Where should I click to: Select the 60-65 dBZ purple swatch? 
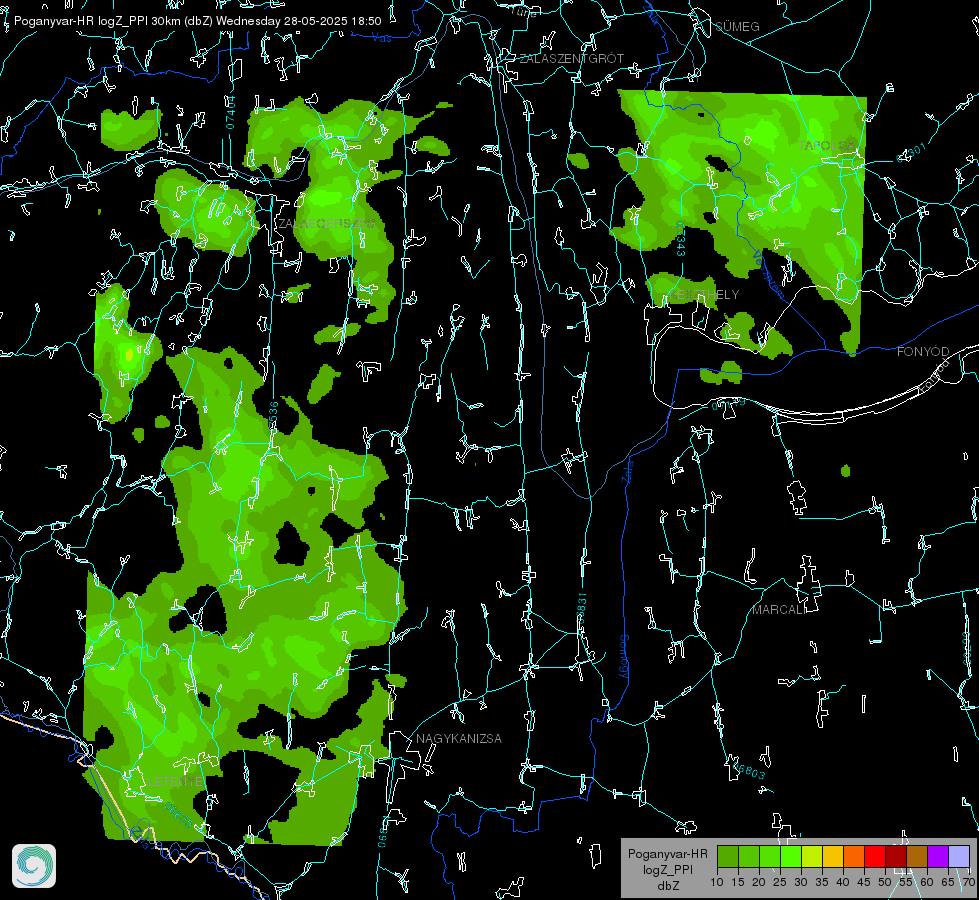(x=938, y=857)
